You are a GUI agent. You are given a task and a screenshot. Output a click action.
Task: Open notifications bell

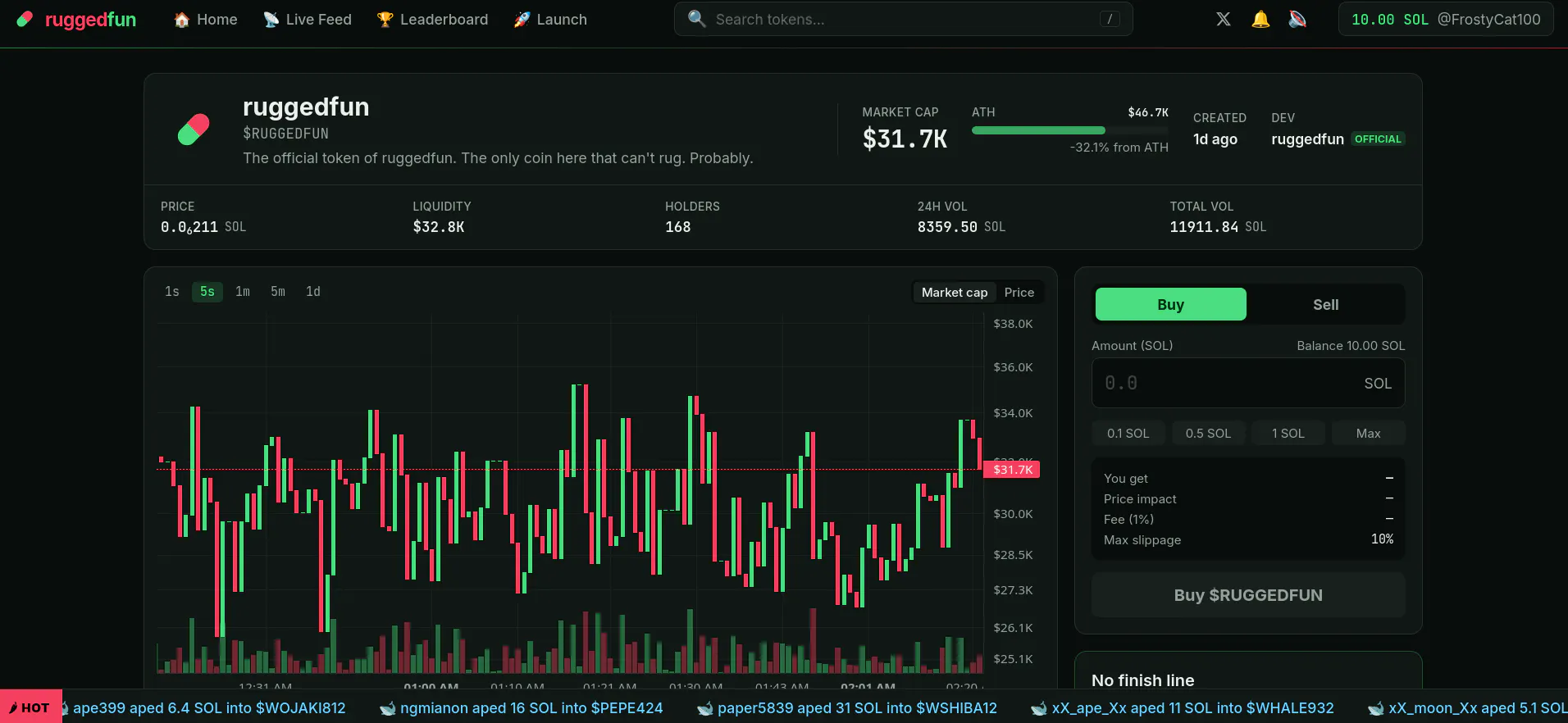(x=1260, y=19)
